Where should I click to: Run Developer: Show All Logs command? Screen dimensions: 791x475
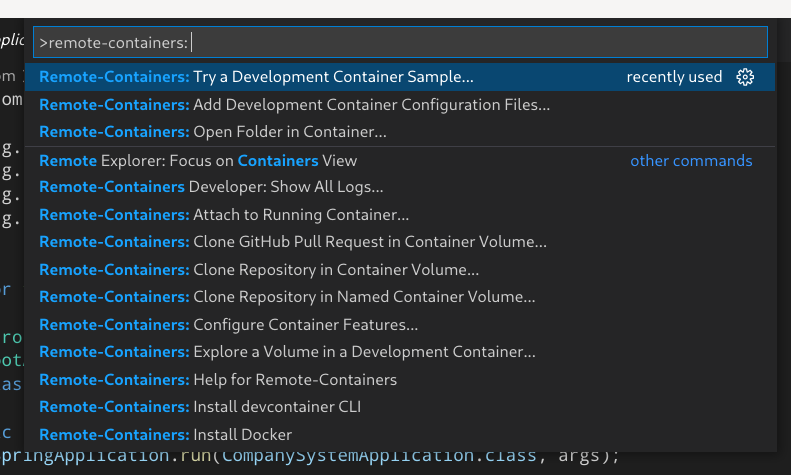(x=400, y=187)
